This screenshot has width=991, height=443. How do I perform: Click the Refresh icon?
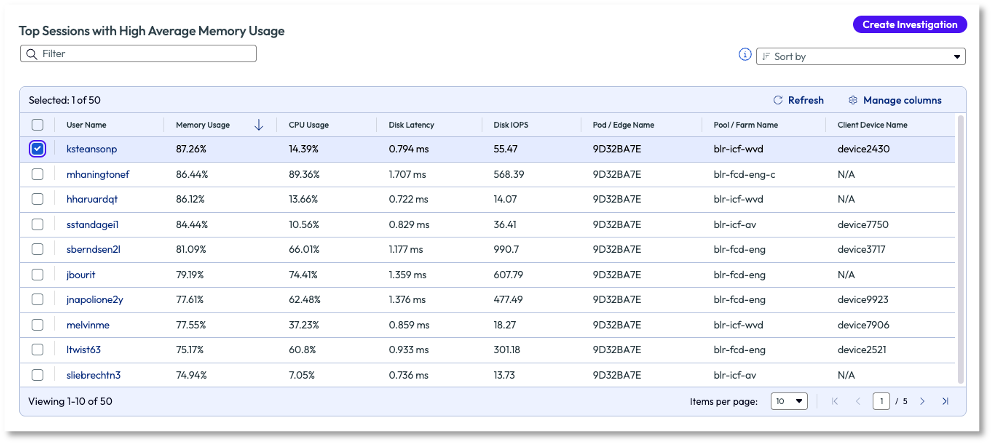778,100
